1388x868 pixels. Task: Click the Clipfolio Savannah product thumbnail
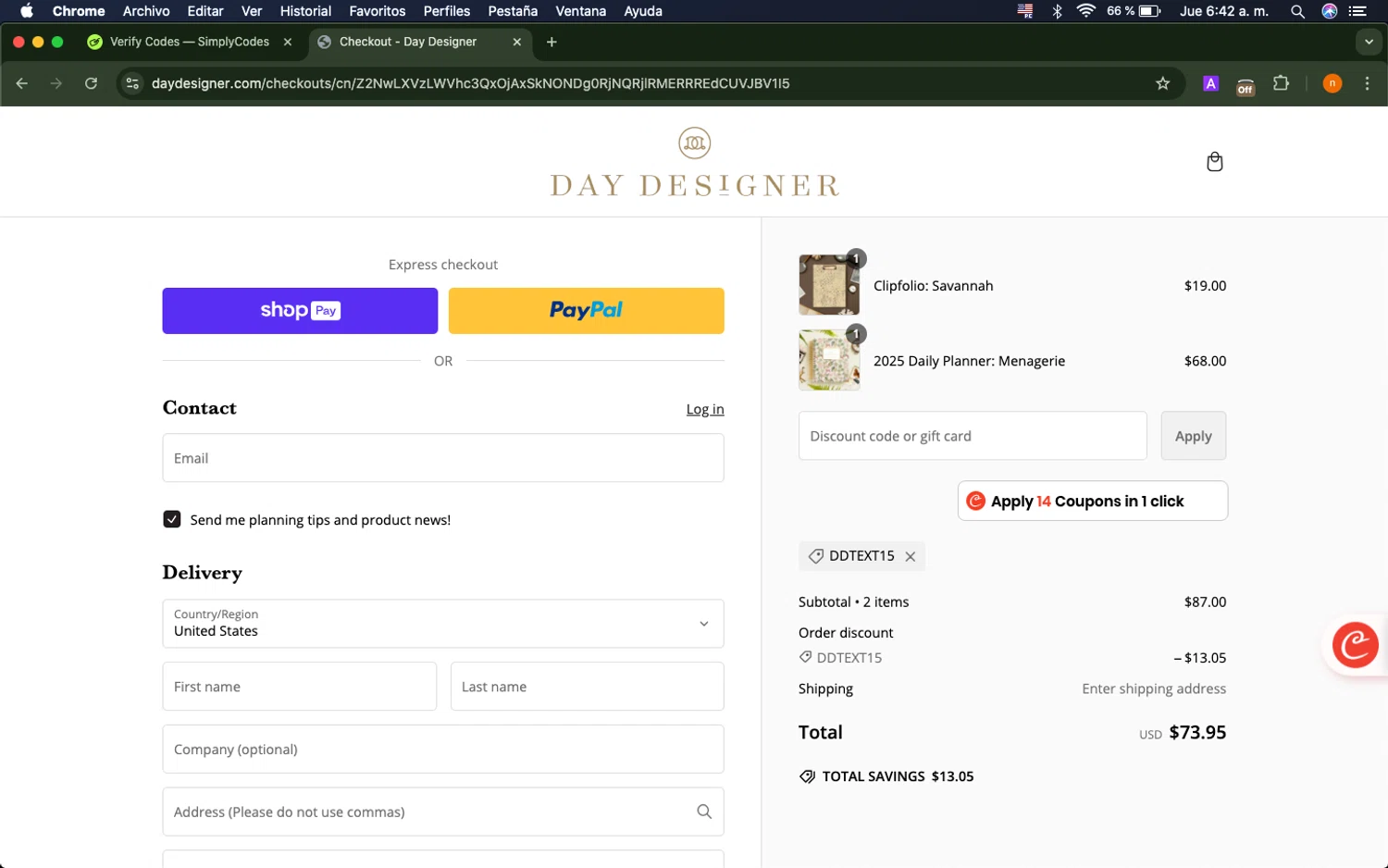pyautogui.click(x=829, y=285)
